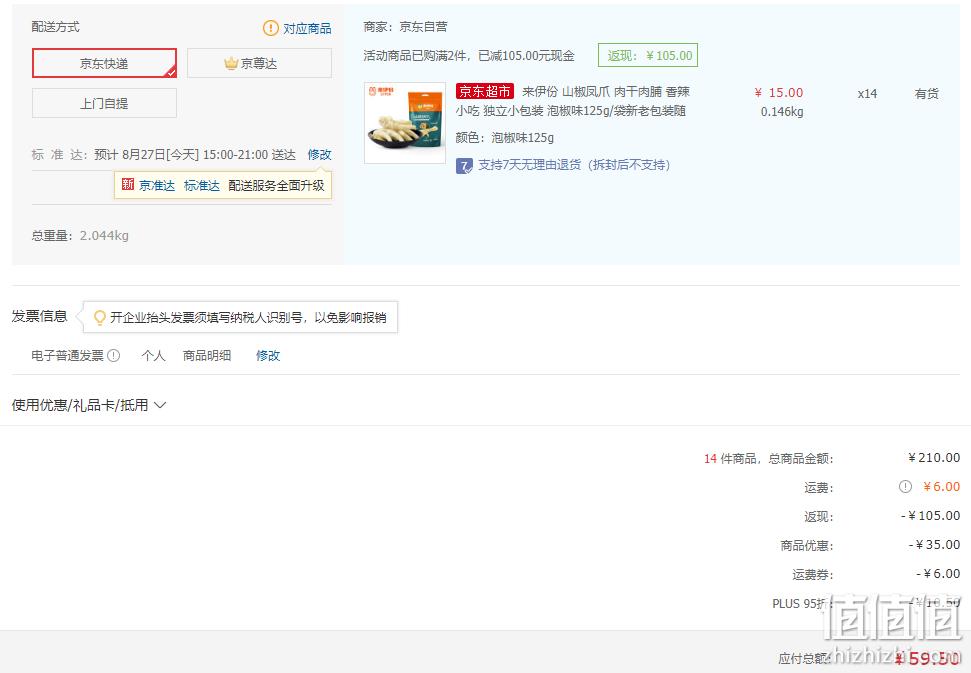Viewport: 971px width, 673px height.
Task: Click 修改 in invoice information
Action: [x=268, y=355]
